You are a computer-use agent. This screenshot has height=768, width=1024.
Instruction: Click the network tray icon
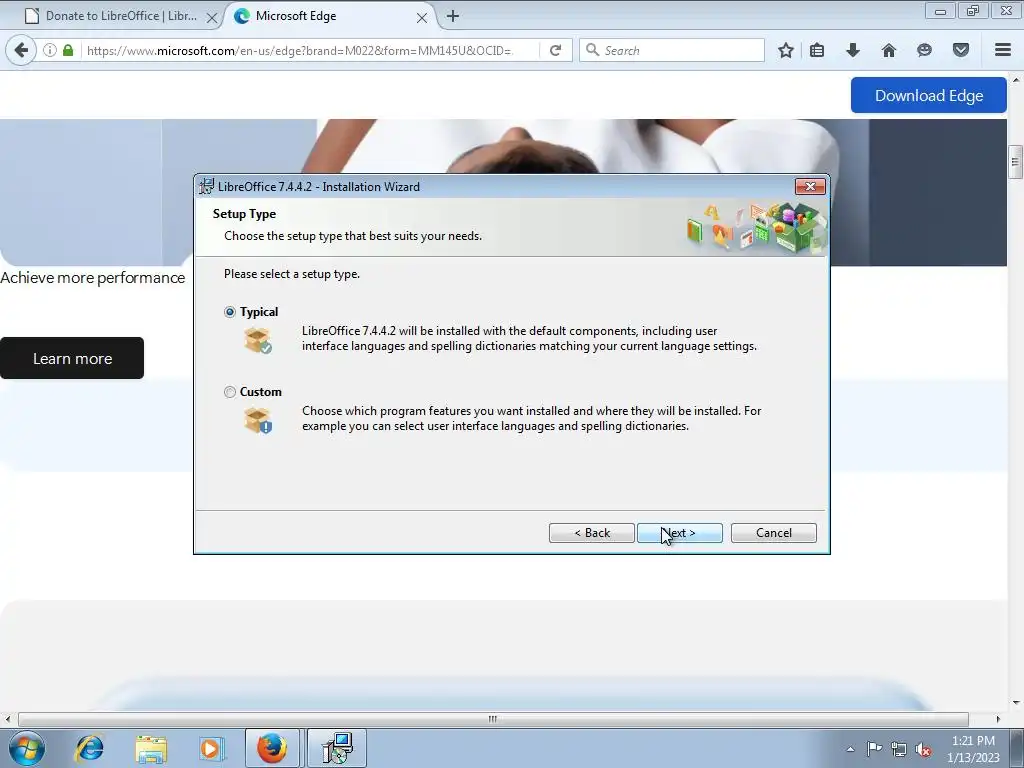tap(899, 749)
